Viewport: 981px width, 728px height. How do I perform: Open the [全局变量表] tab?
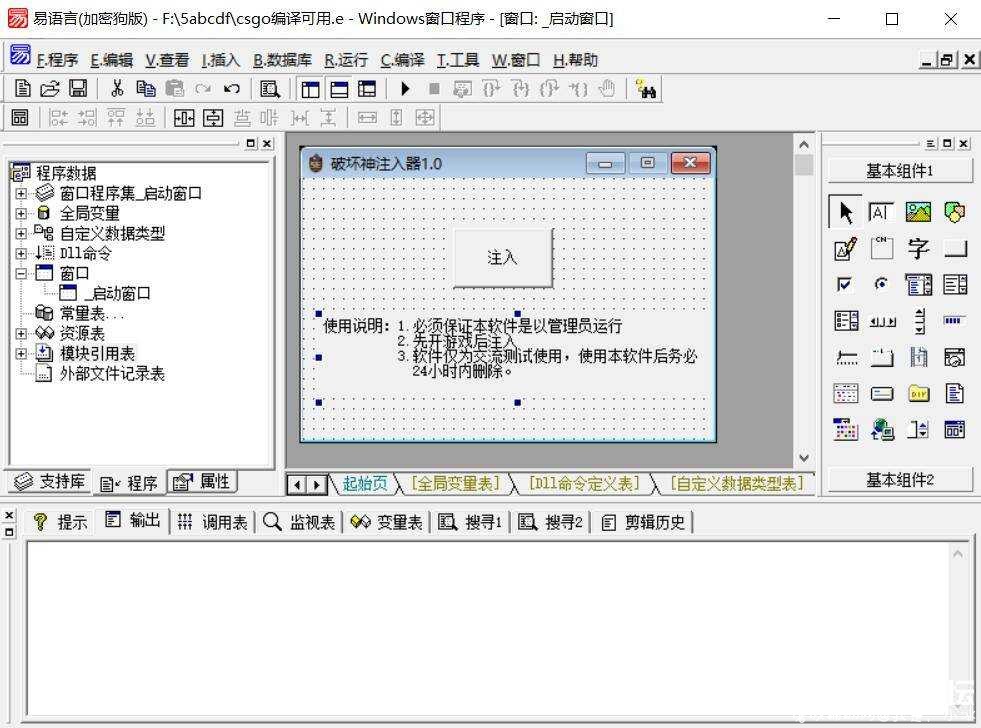456,483
